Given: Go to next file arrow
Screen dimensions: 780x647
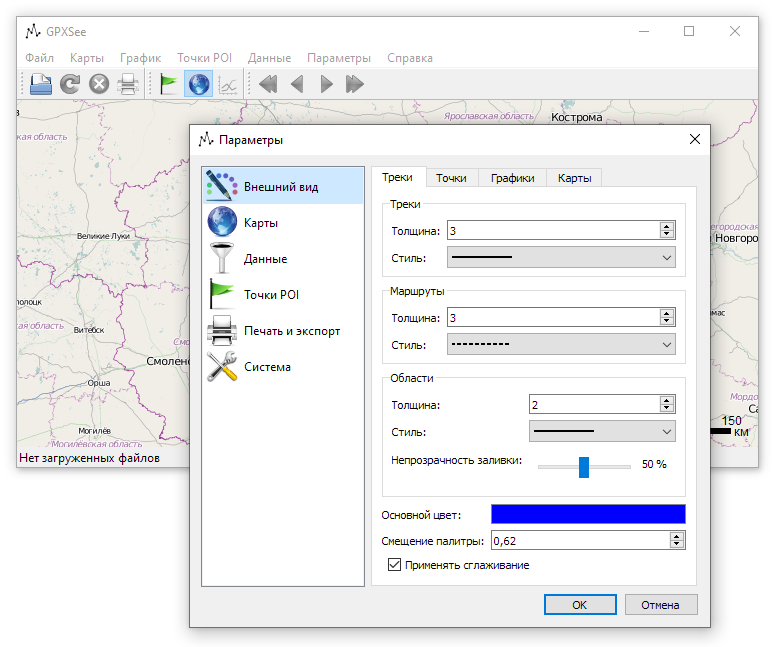Looking at the screenshot, I should coord(326,84).
